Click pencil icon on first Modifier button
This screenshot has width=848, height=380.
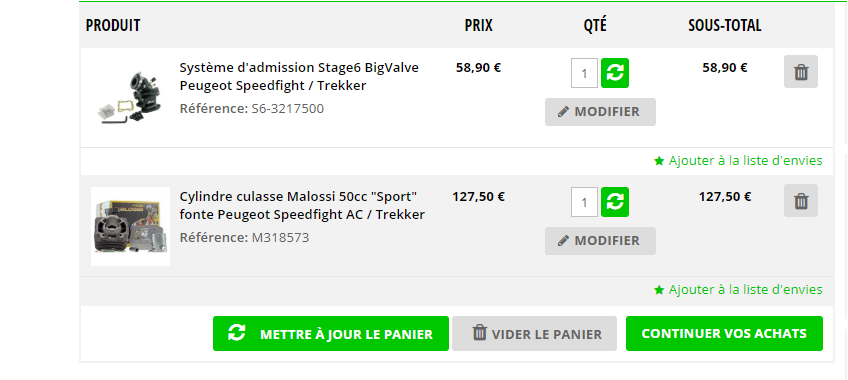pos(564,111)
